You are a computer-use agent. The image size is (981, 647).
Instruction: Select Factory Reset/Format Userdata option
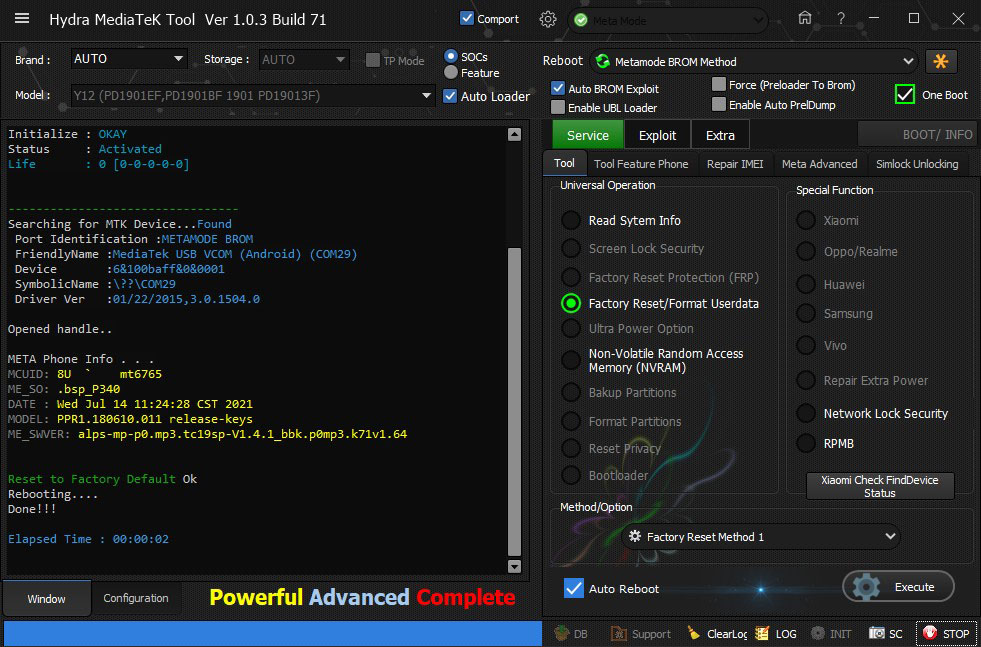(571, 303)
